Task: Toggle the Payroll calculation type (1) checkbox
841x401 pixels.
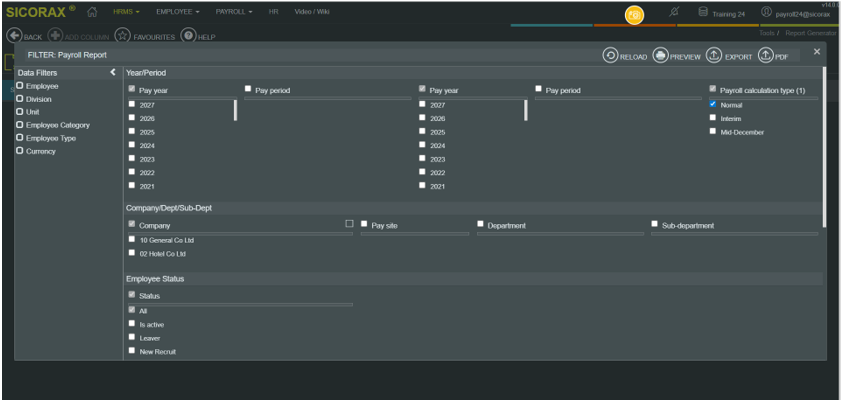Action: pyautogui.click(x=713, y=88)
